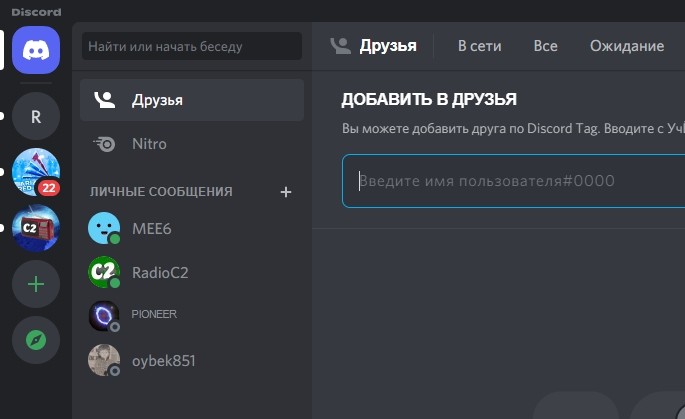
Task: Click the Nitro icon in the sidebar
Action: pyautogui.click(x=104, y=144)
